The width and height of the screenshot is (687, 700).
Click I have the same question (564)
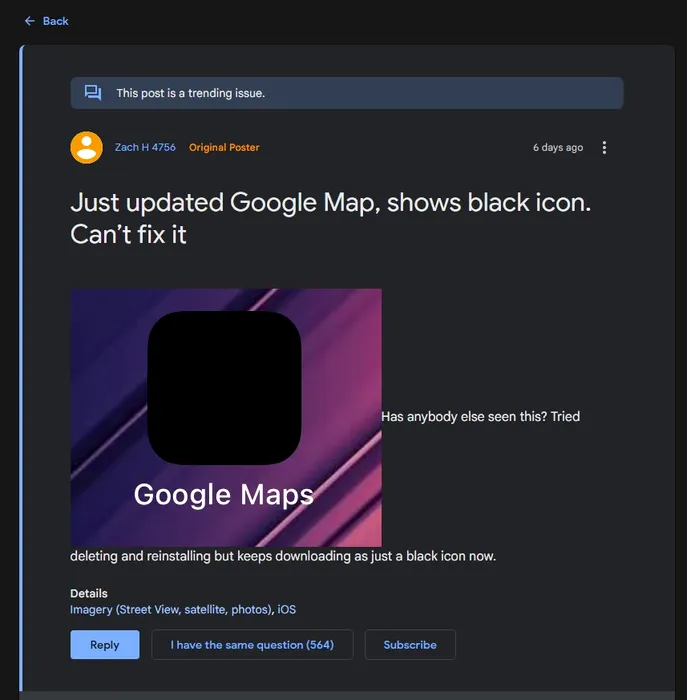pyautogui.click(x=252, y=645)
